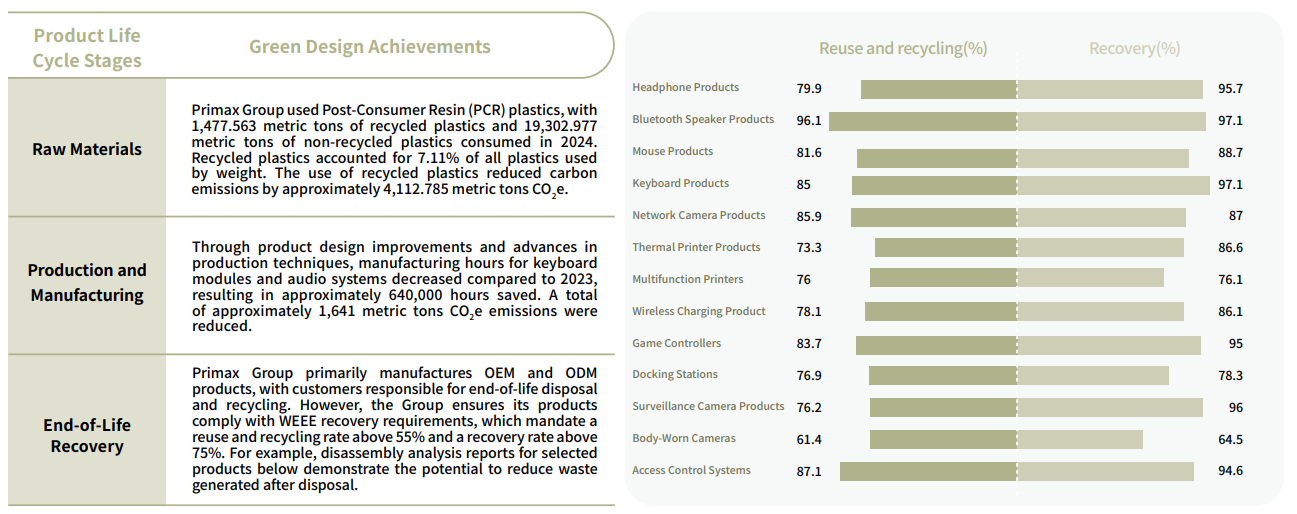The width and height of the screenshot is (1297, 514).
Task: Click the Recovery(%) column title
Action: click(x=1134, y=48)
